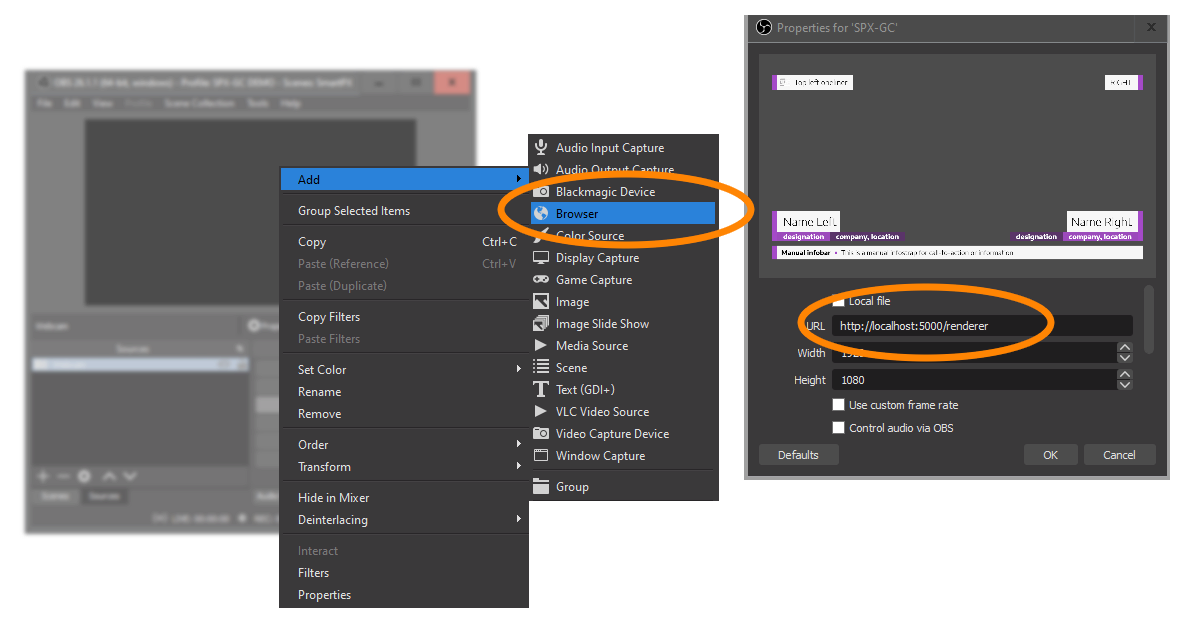Click the Scene list icon
The height and width of the screenshot is (623, 1189).
541,367
